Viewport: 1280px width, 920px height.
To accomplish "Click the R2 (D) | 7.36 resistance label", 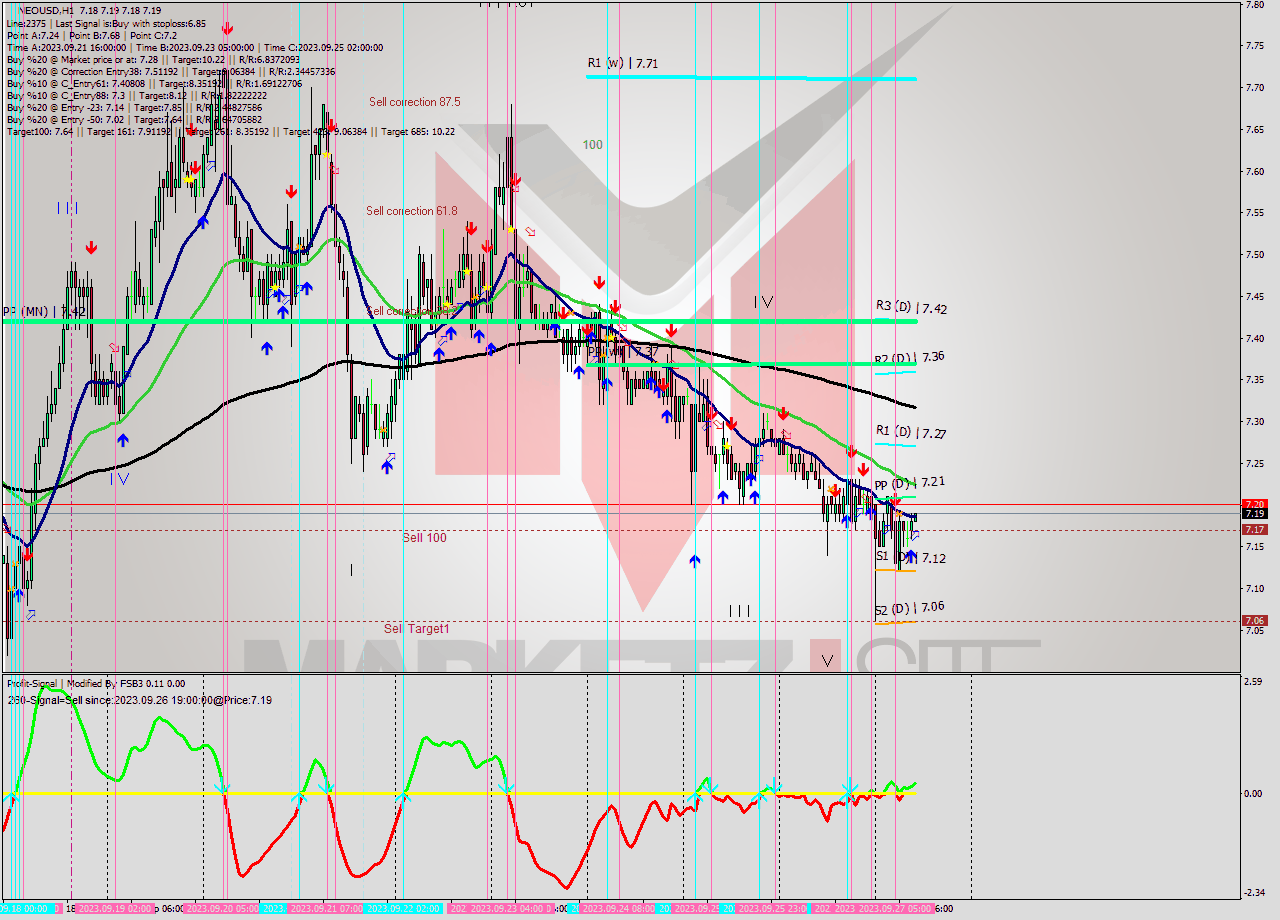I will pos(910,356).
